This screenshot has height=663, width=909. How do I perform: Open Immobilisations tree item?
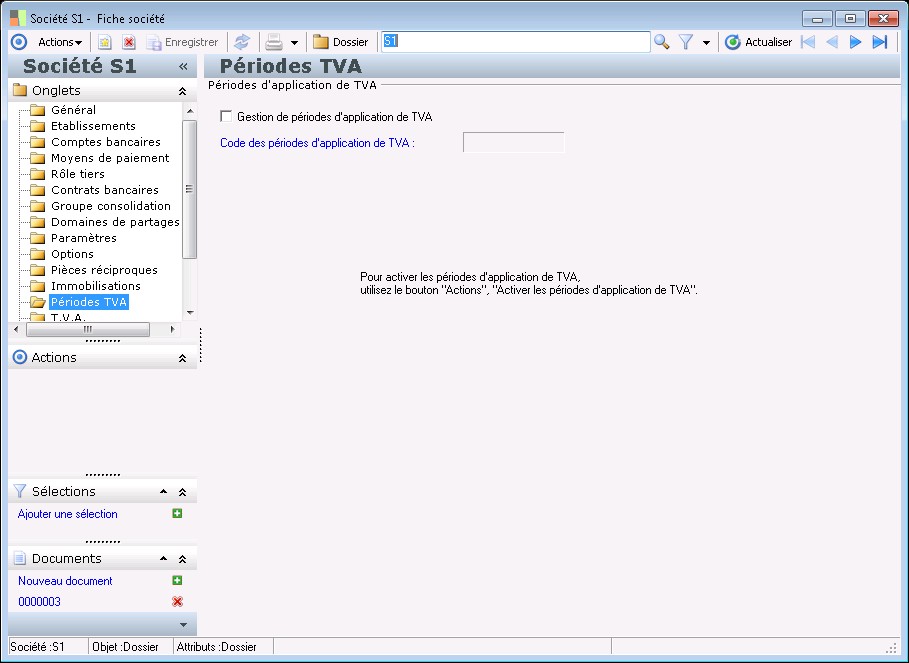96,286
